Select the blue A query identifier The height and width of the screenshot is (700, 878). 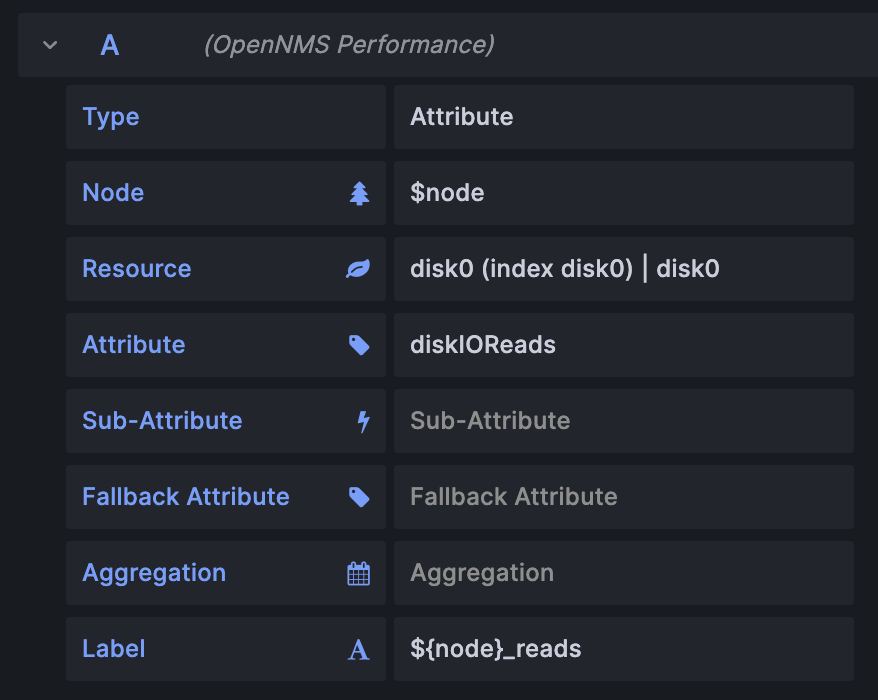pos(110,44)
